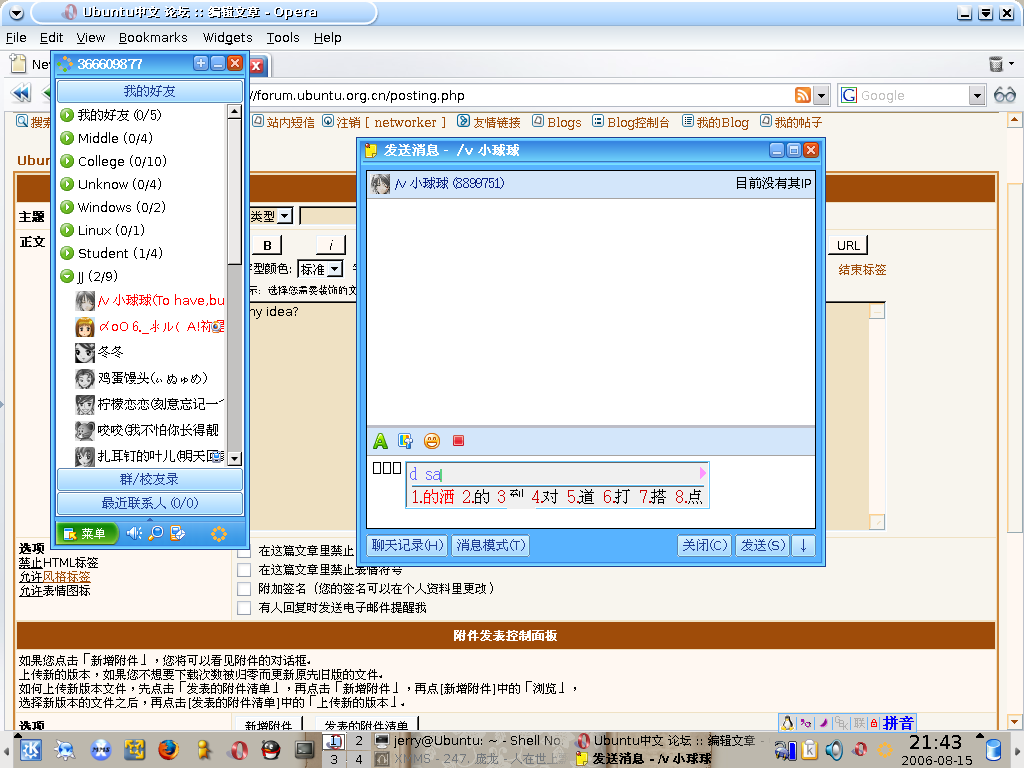Switch to virtual desktop 4 in pager
The width and height of the screenshot is (1024, 768).
[359, 760]
